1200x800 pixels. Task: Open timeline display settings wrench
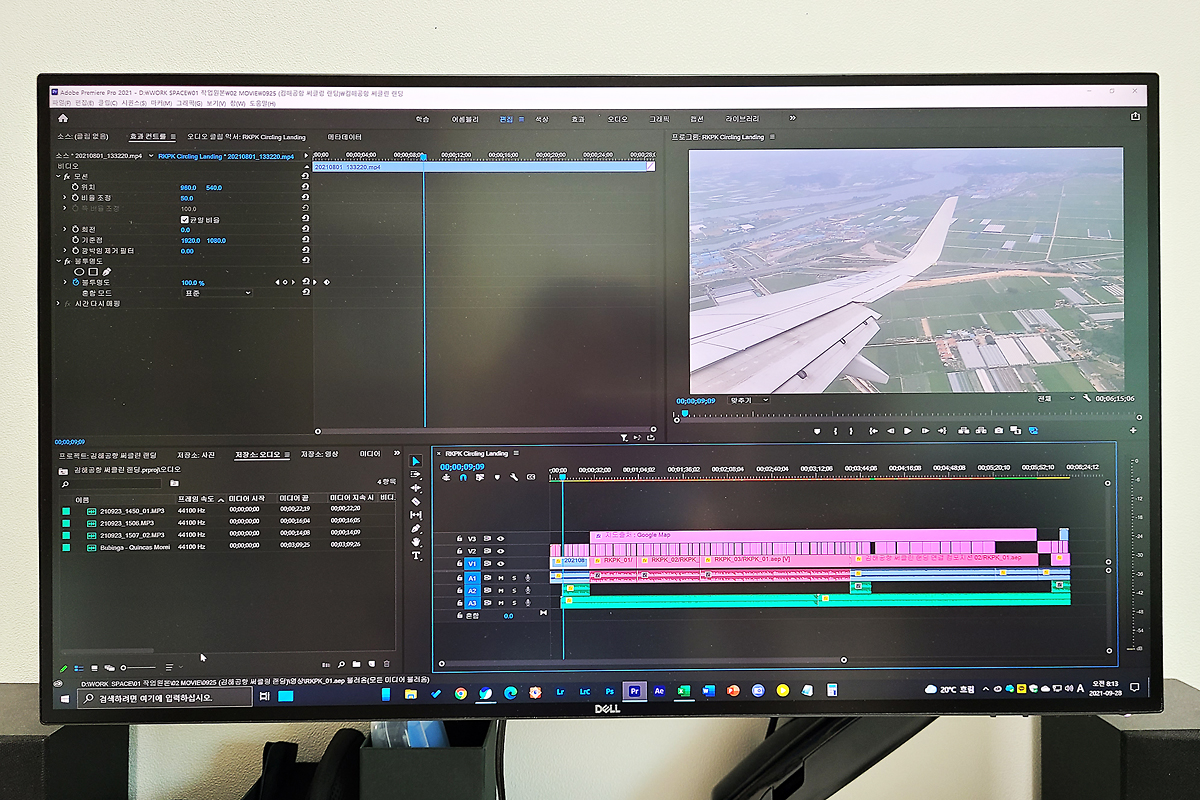[514, 477]
